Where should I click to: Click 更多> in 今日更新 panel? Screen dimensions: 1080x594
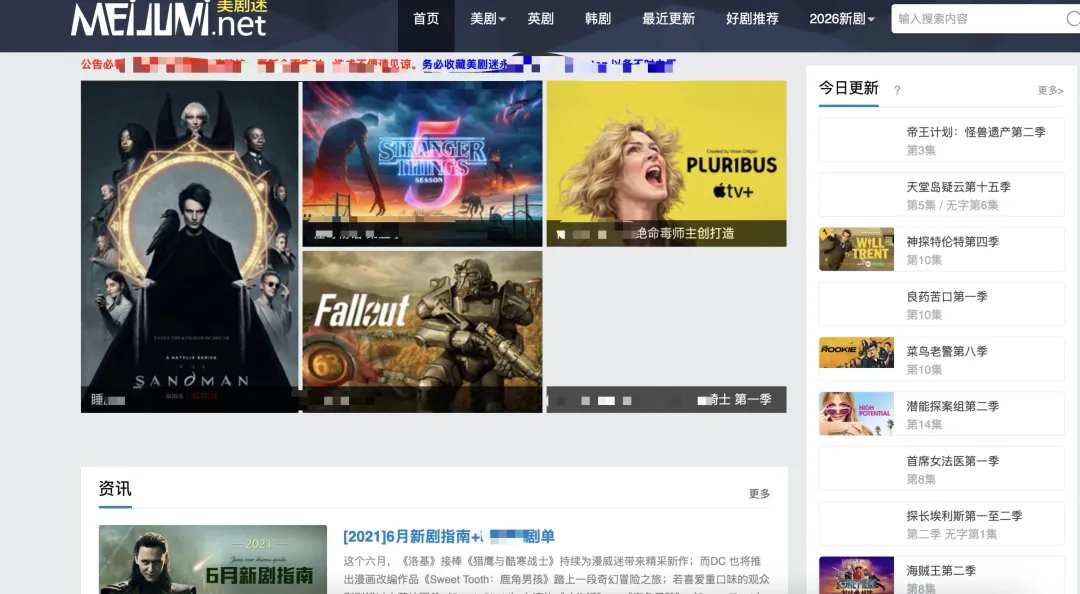coord(1050,90)
